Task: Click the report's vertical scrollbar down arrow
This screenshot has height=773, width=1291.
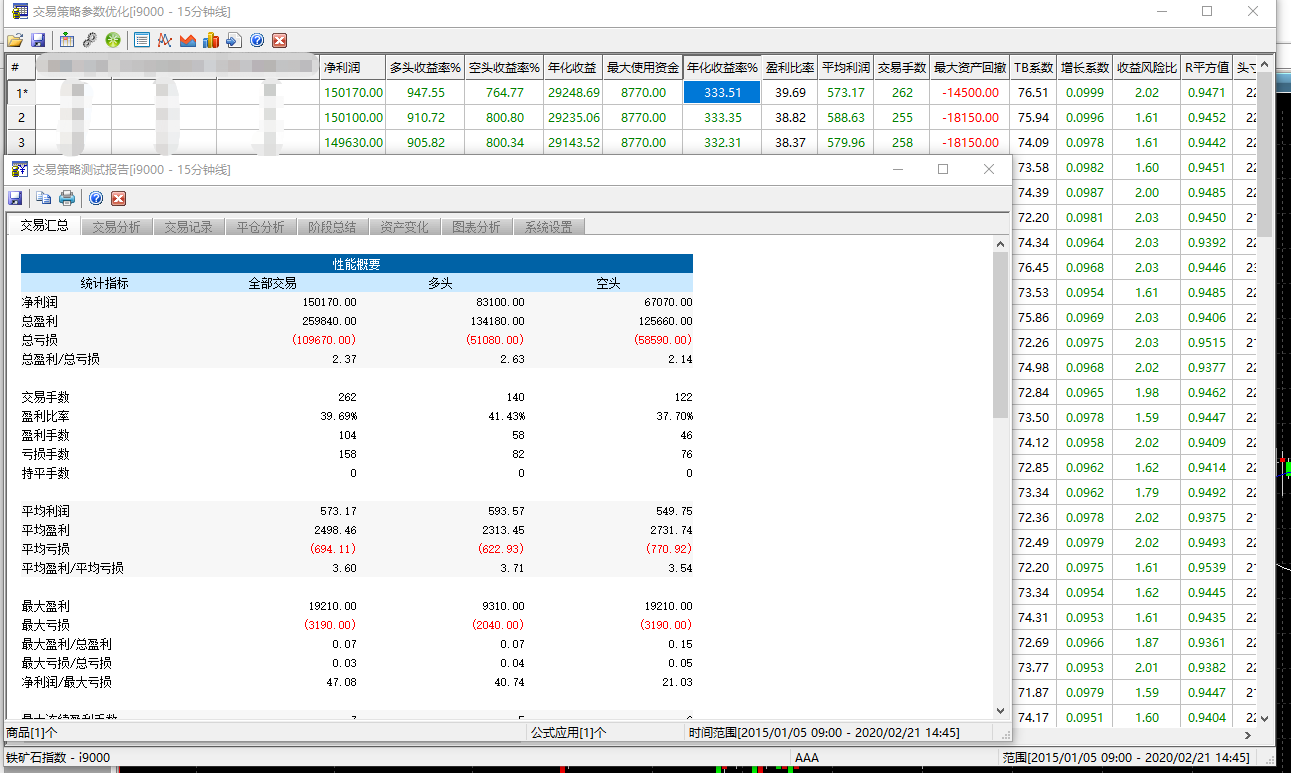Action: click(1001, 710)
